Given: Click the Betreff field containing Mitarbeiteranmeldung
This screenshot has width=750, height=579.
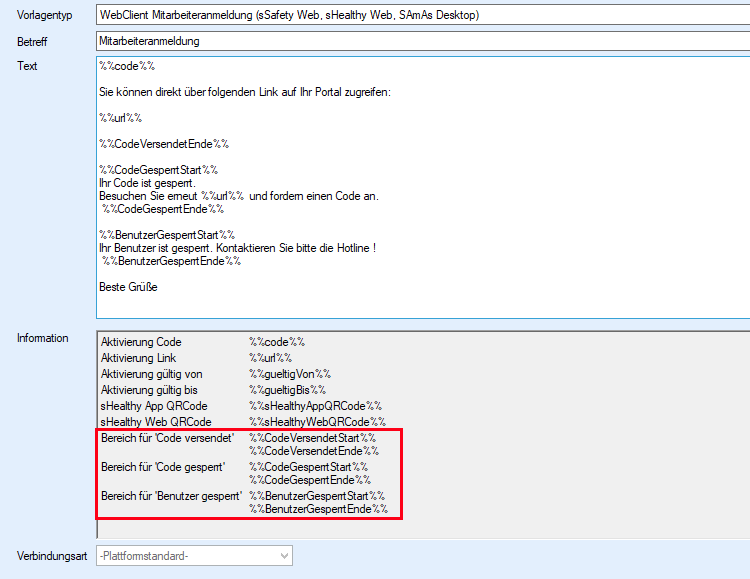Looking at the screenshot, I should point(423,41).
